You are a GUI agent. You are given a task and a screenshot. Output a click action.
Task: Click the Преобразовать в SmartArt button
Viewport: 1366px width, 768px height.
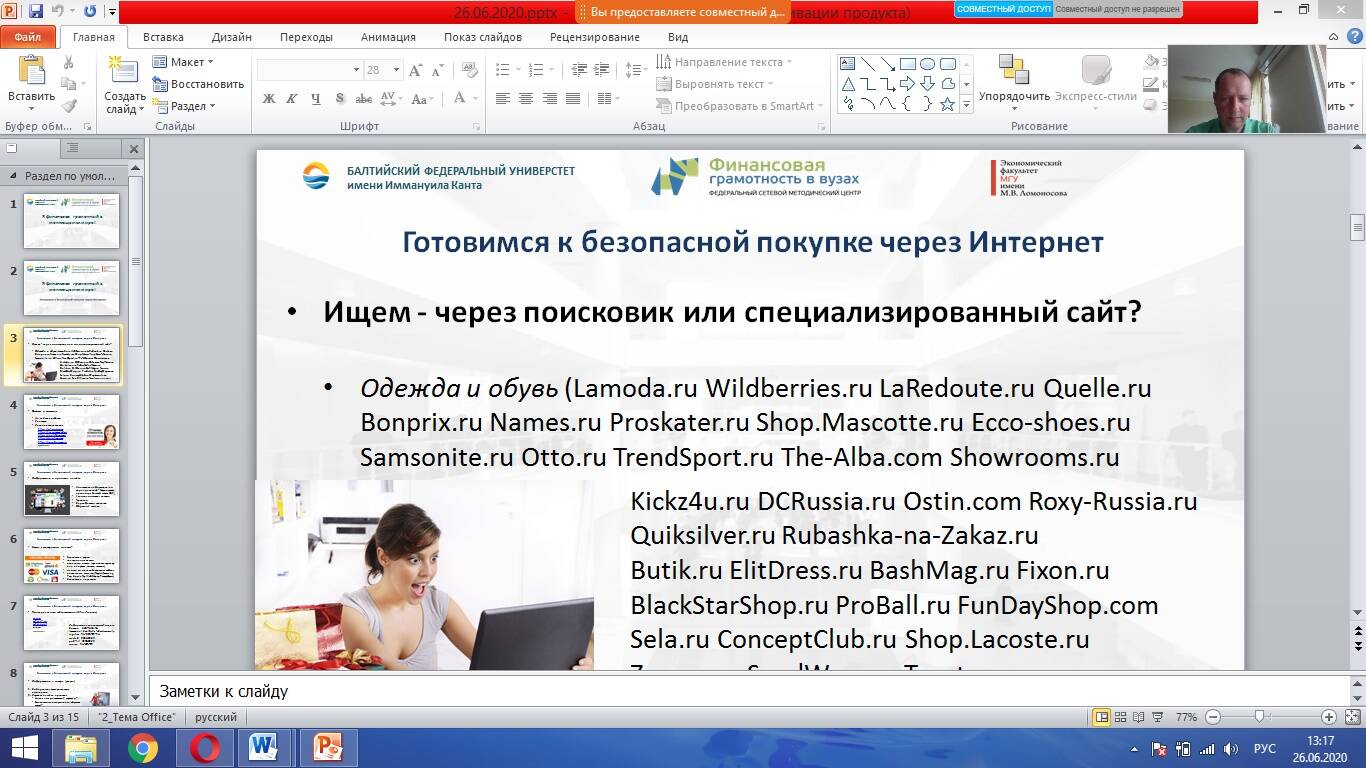[x=740, y=106]
